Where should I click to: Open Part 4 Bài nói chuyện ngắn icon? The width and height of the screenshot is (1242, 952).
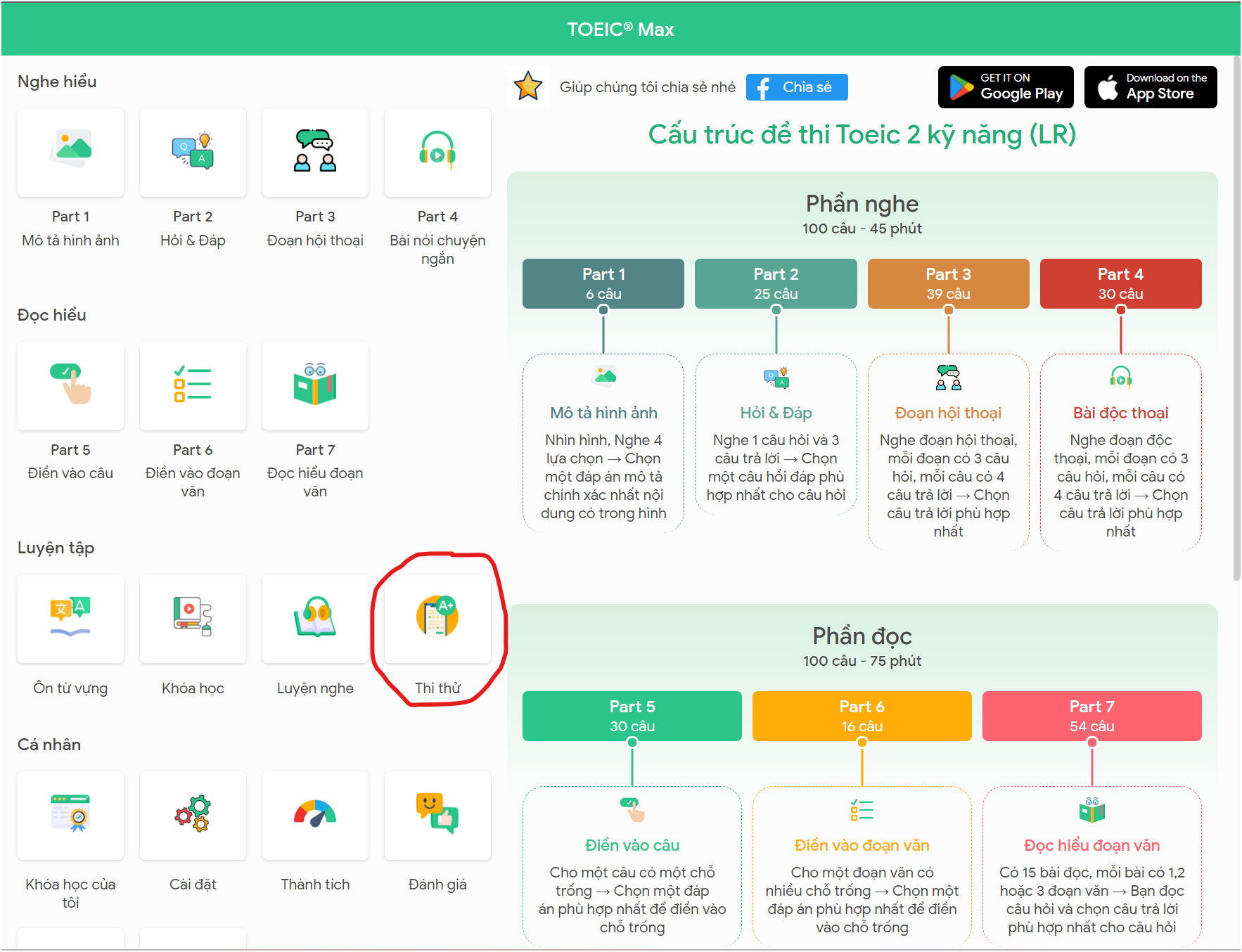[x=437, y=152]
